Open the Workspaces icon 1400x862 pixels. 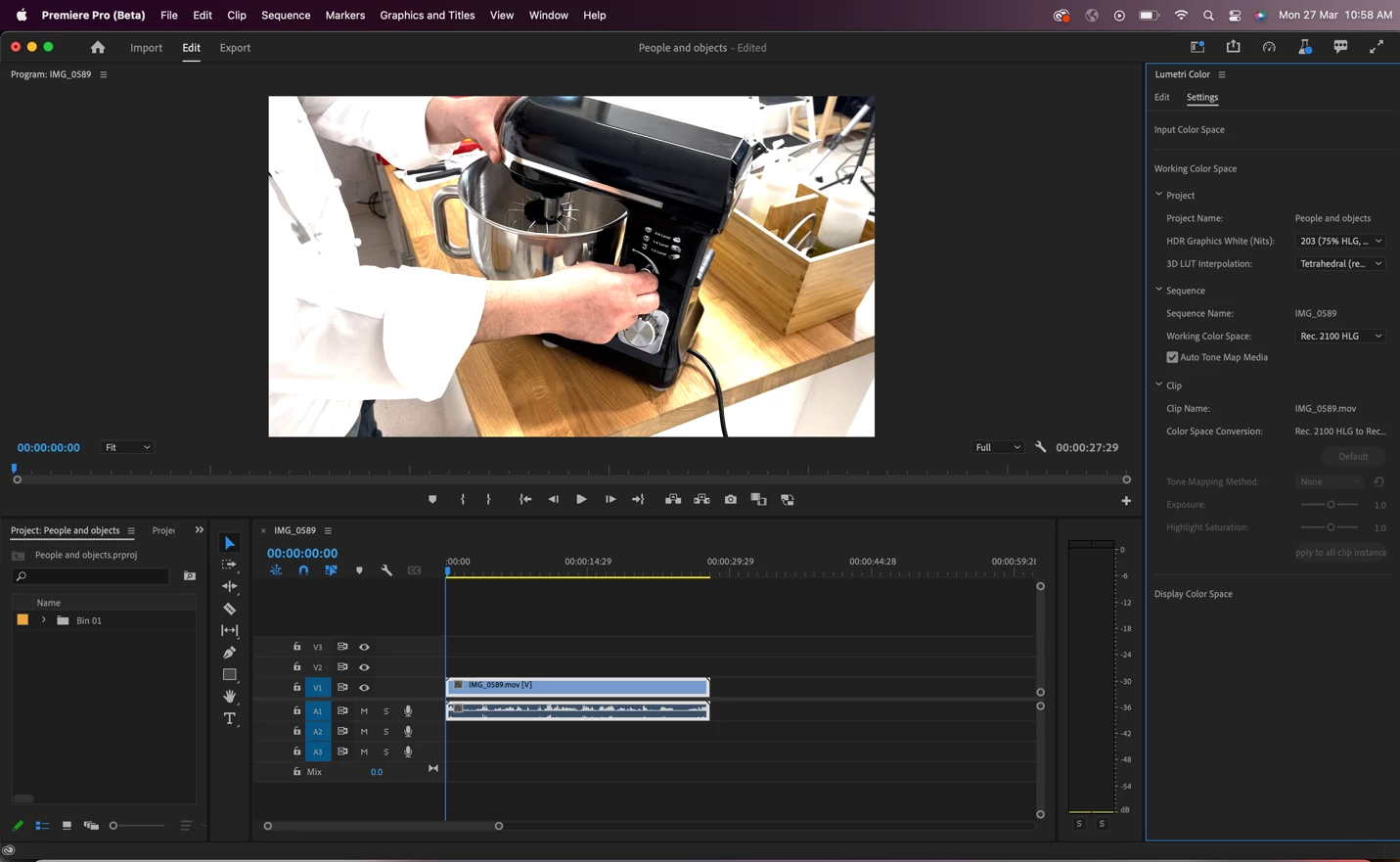click(x=1197, y=47)
